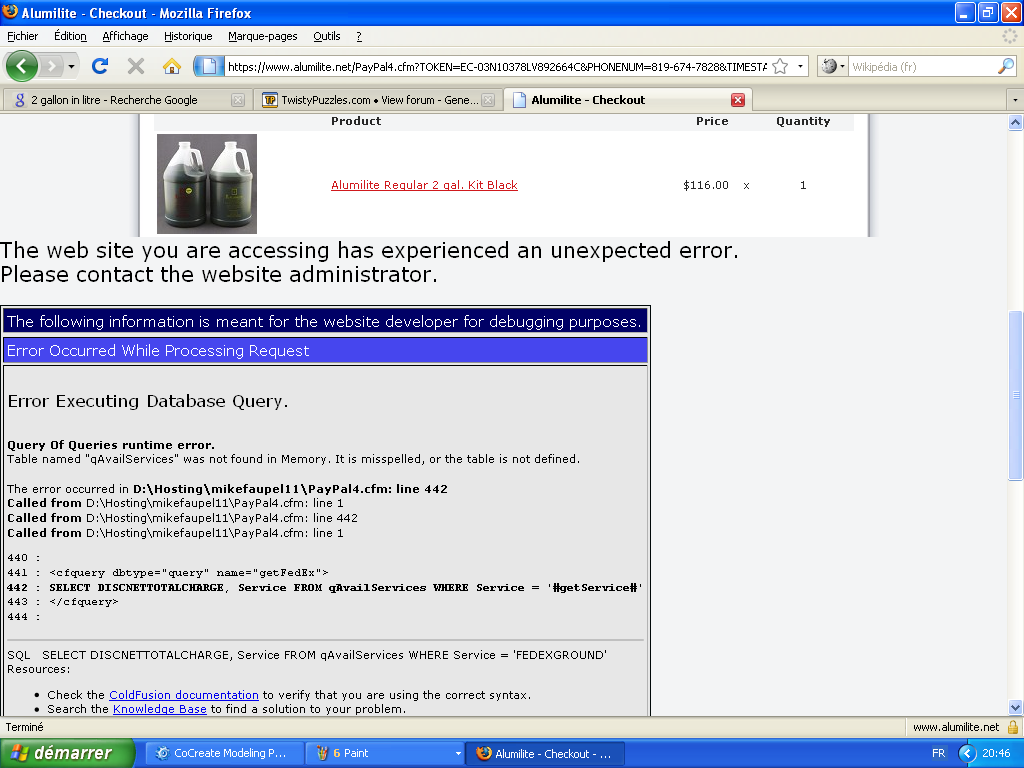Click the Wikipedia search engine icon
The height and width of the screenshot is (768, 1024).
click(829, 67)
